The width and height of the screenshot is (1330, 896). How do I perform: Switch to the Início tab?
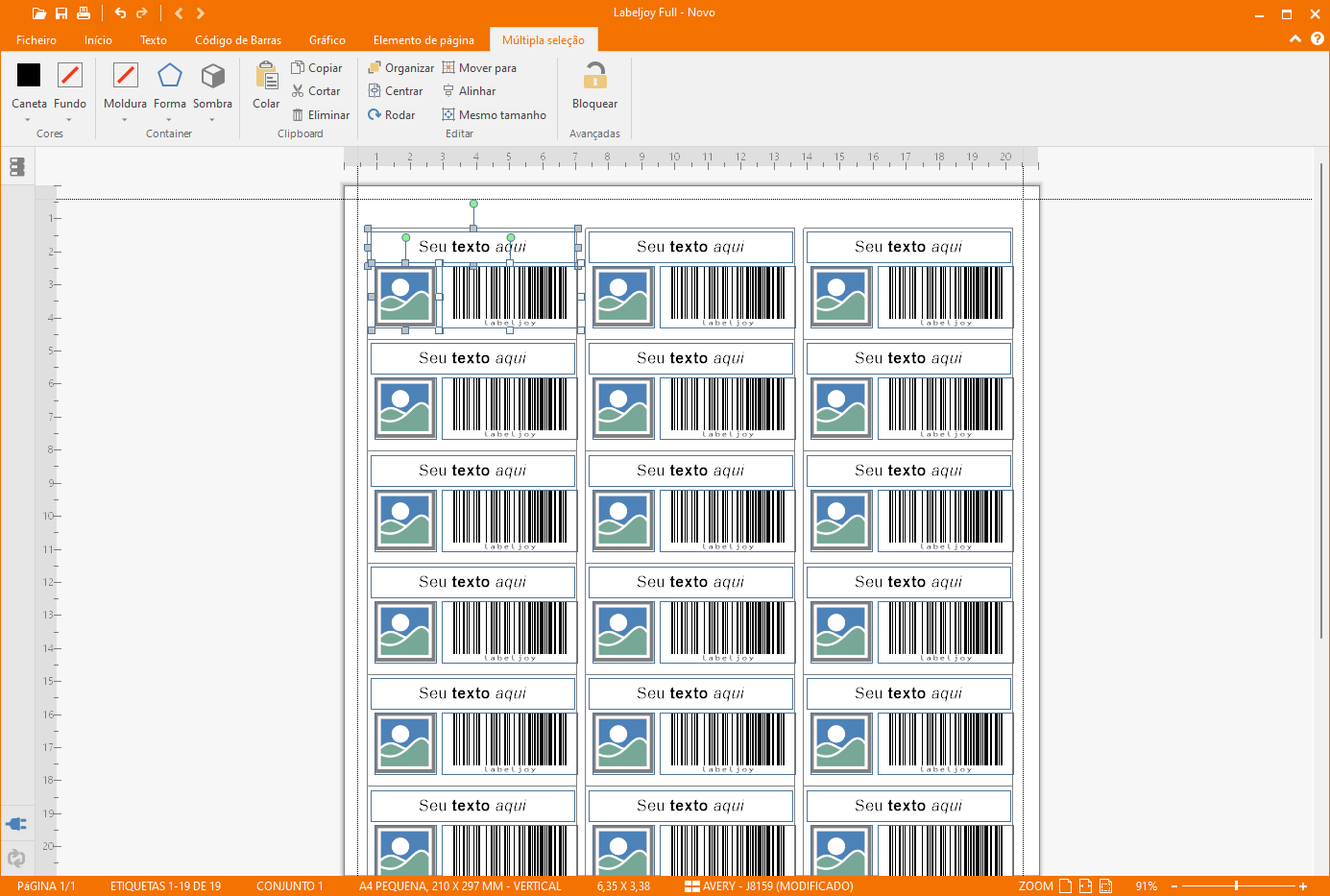click(98, 40)
